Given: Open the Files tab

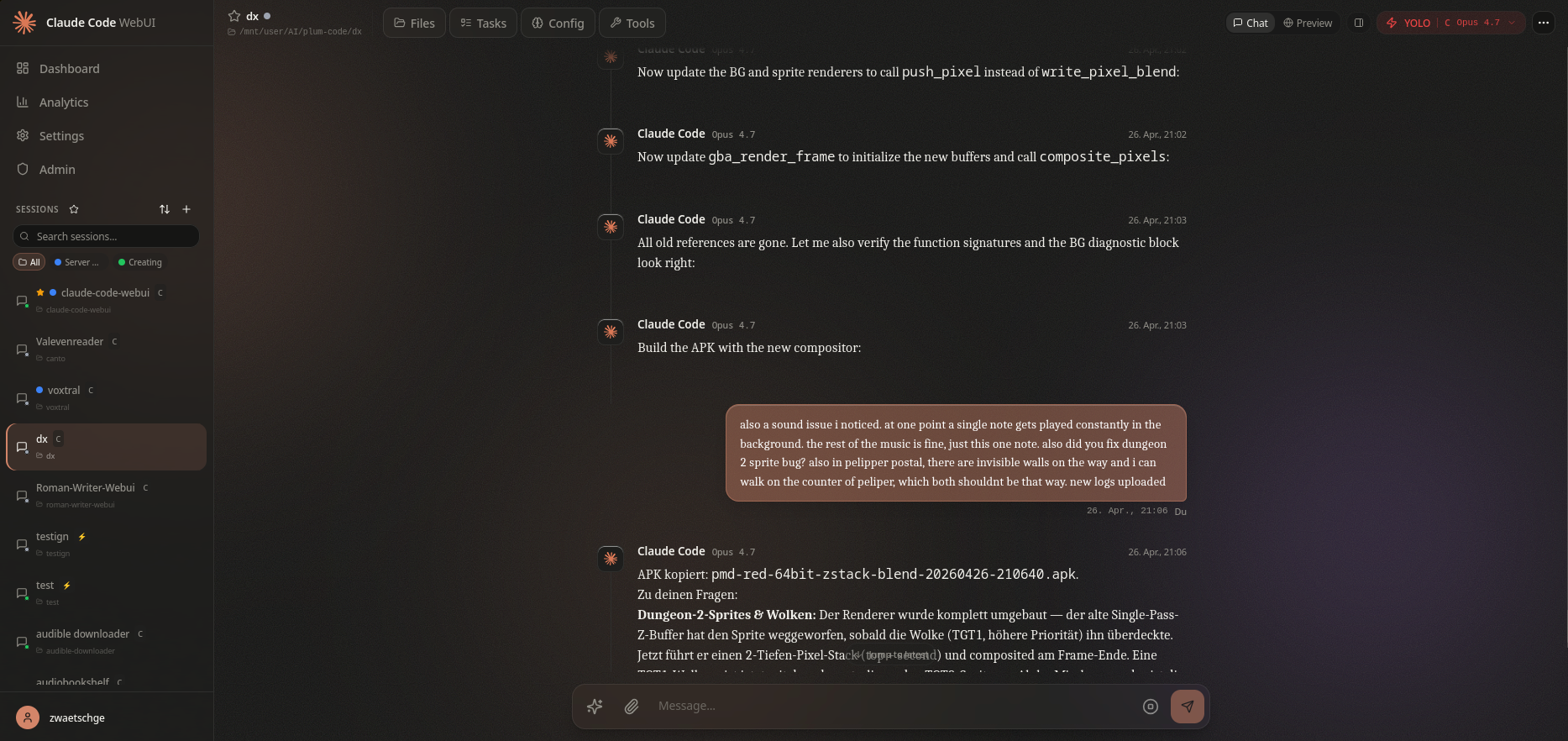Looking at the screenshot, I should click(415, 23).
